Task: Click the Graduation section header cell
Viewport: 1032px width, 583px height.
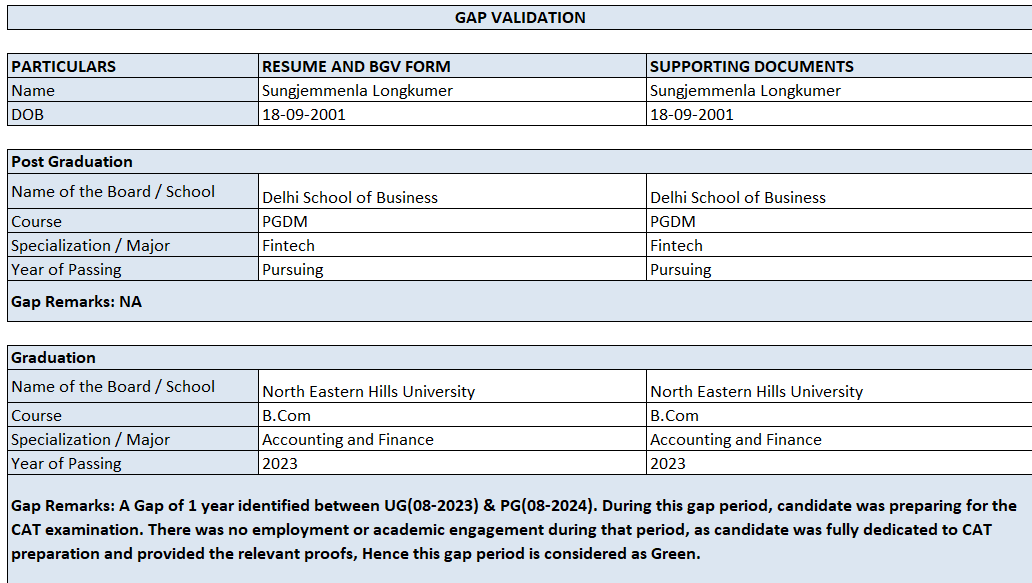Action: [x=54, y=358]
